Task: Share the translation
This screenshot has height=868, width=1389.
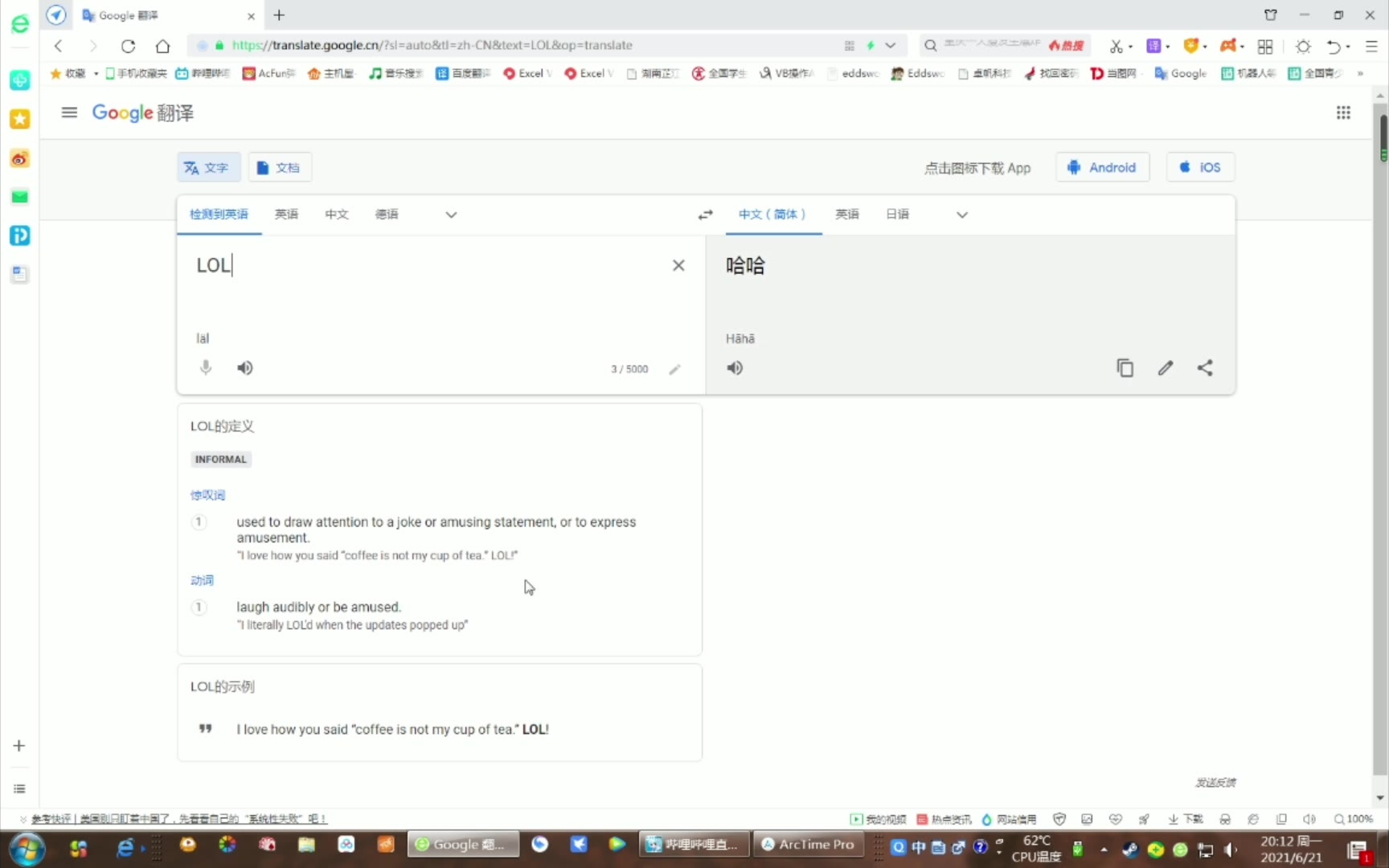Action: pyautogui.click(x=1205, y=368)
